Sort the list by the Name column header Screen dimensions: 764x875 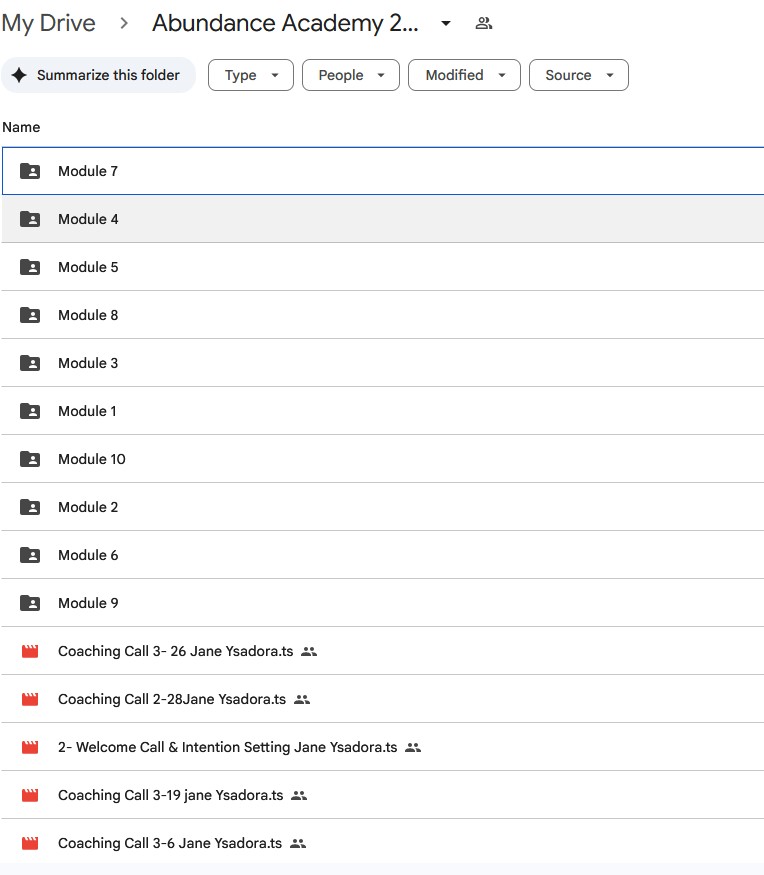pos(21,127)
